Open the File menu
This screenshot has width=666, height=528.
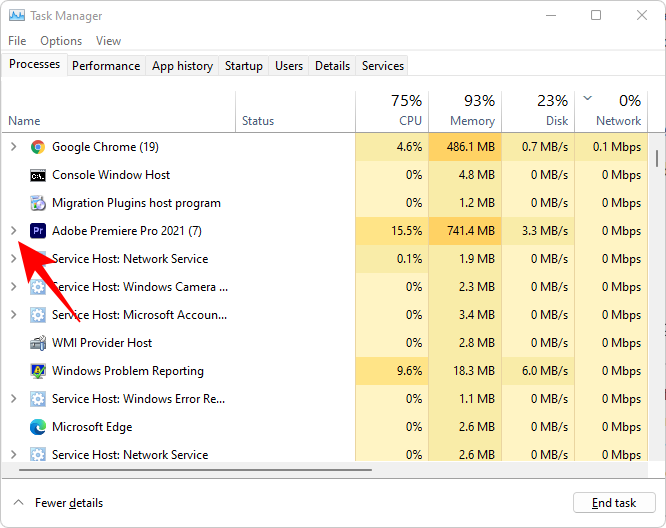click(17, 41)
